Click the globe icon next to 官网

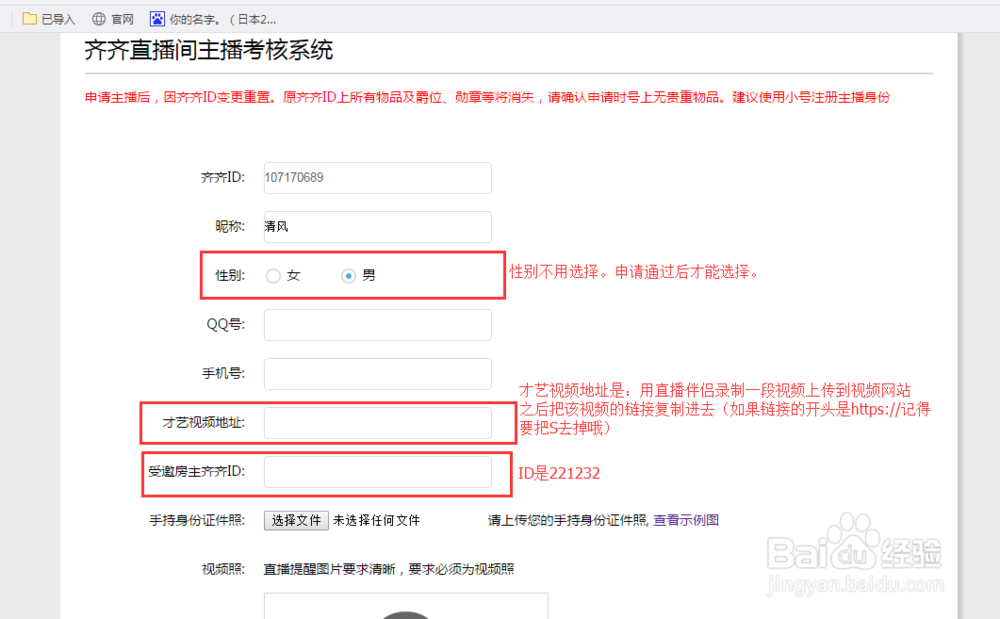[97, 18]
